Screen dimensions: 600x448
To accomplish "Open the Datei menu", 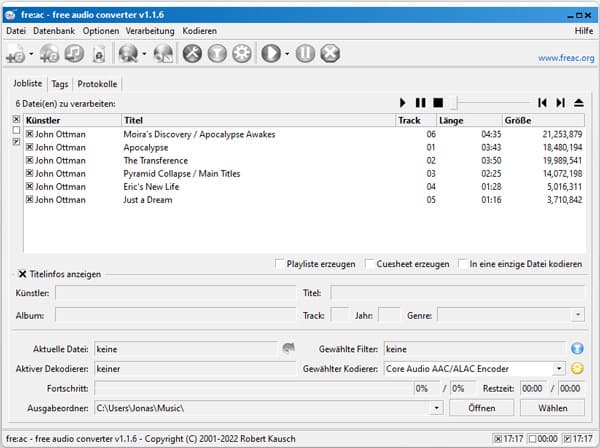I will coord(16,31).
